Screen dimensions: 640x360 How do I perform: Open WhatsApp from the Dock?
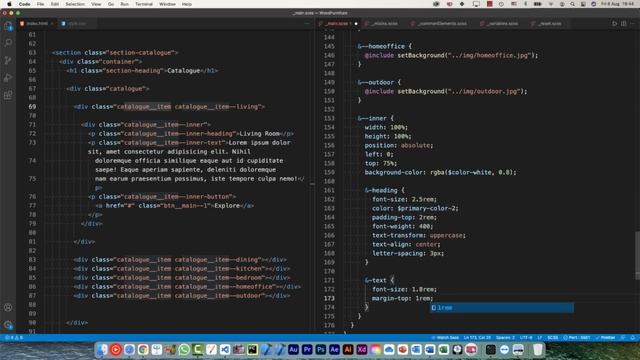184,349
